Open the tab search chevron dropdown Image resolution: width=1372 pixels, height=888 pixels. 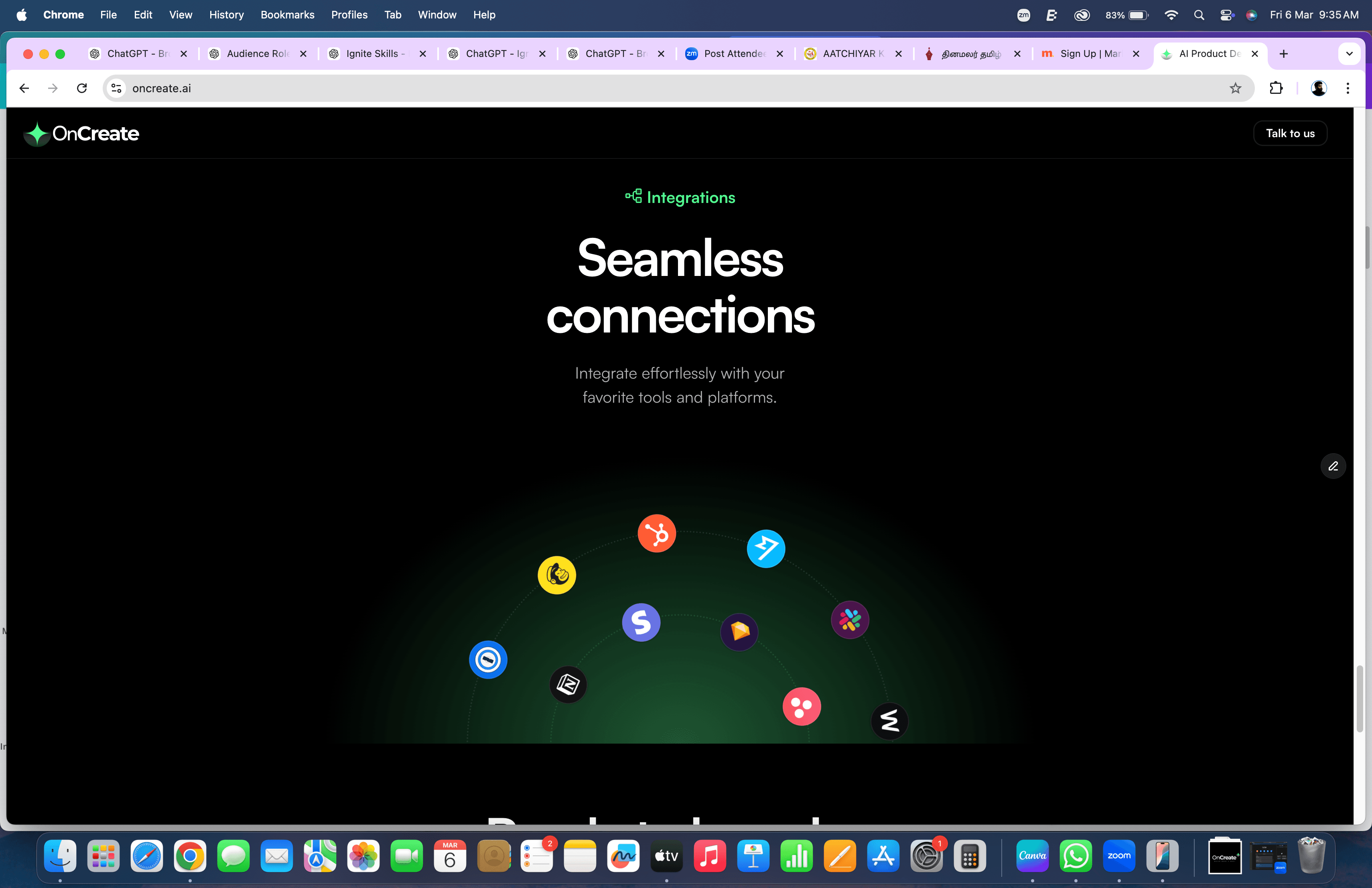pyautogui.click(x=1348, y=54)
